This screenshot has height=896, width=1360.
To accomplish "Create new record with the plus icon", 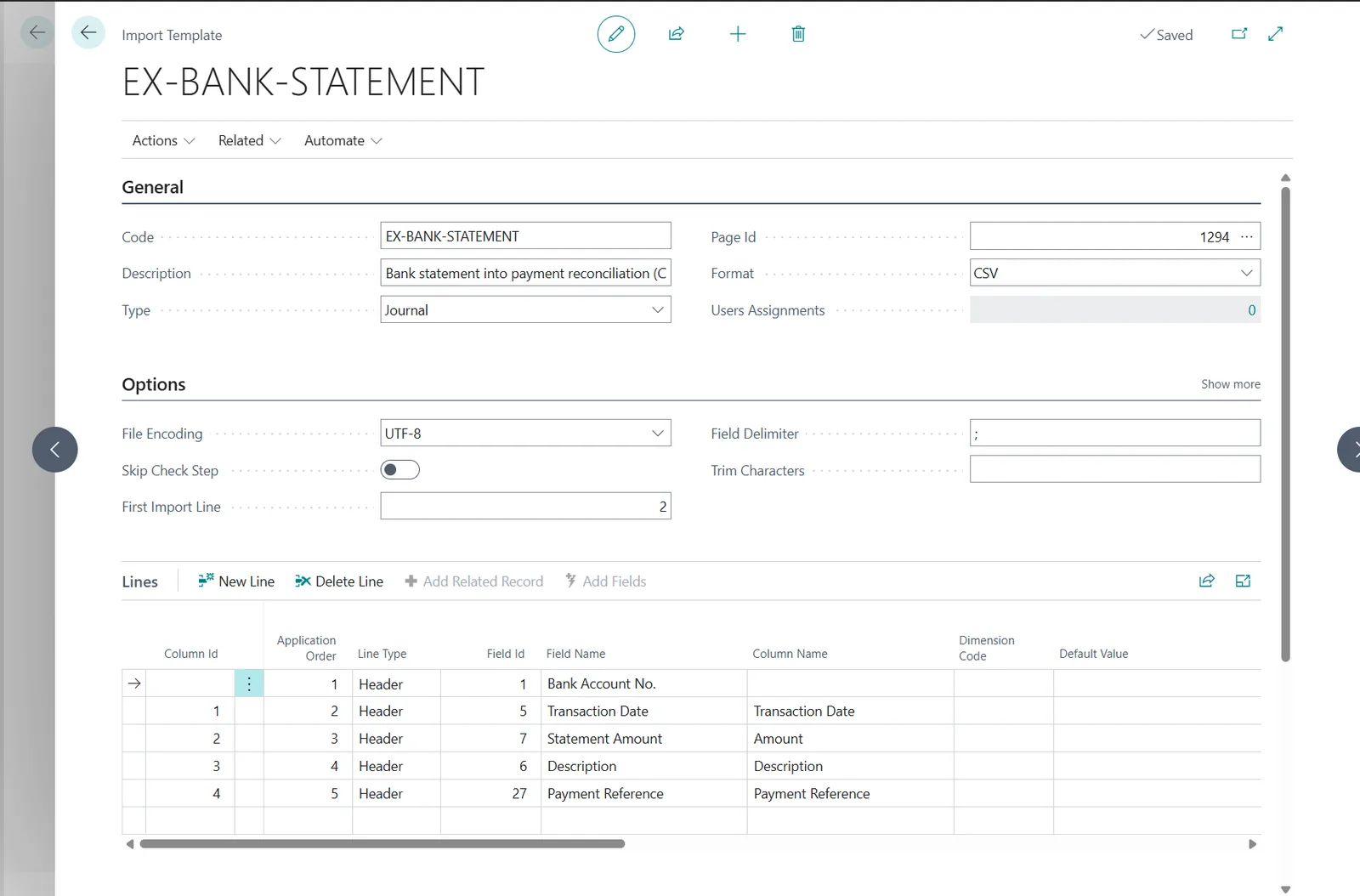I will point(738,34).
